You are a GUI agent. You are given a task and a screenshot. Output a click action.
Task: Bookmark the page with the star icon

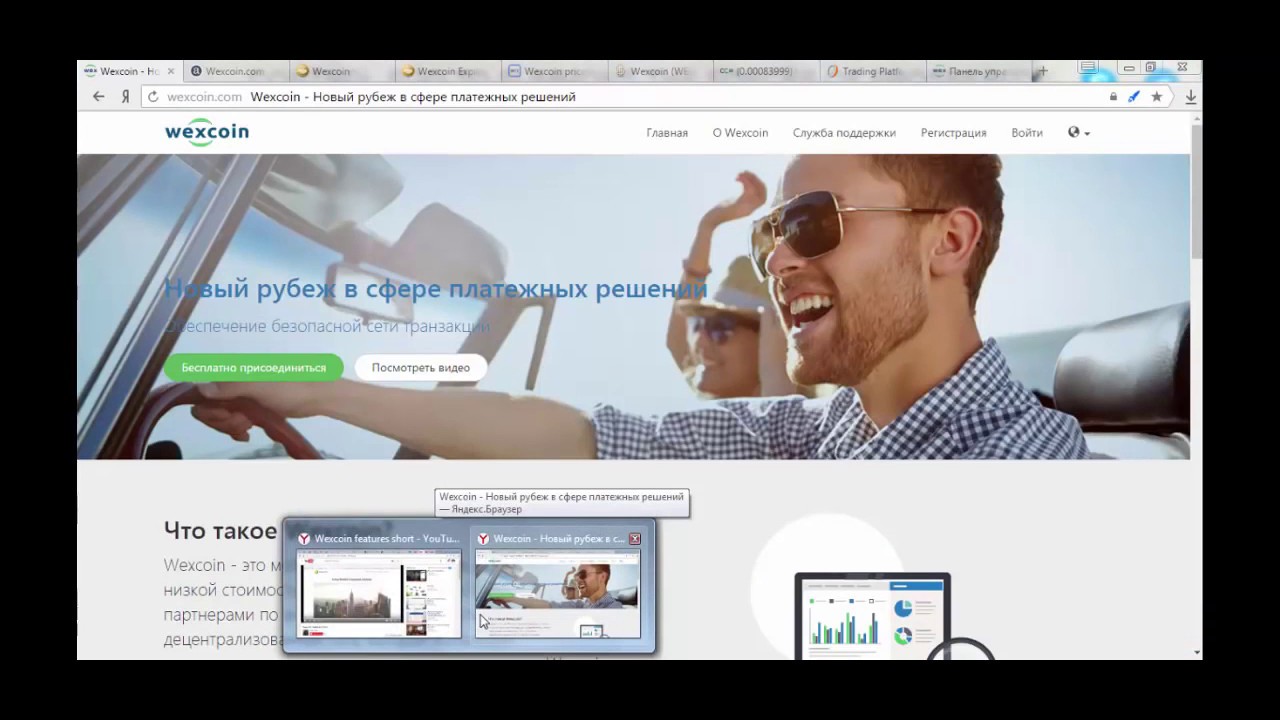(x=1157, y=97)
